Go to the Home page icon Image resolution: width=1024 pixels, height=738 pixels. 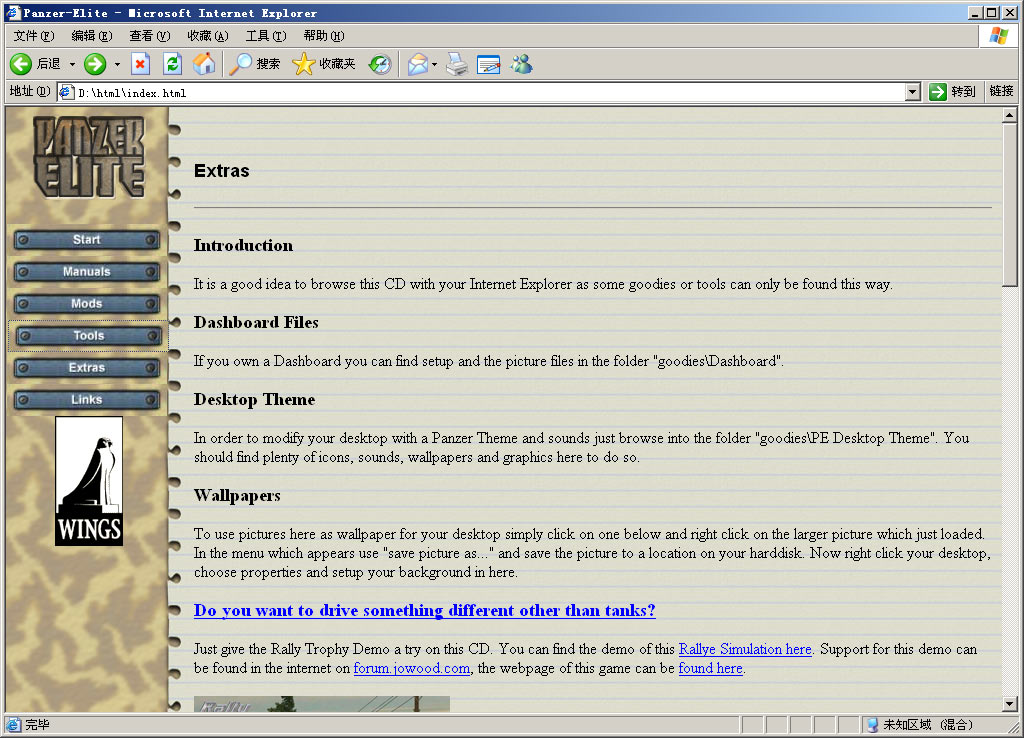[204, 64]
